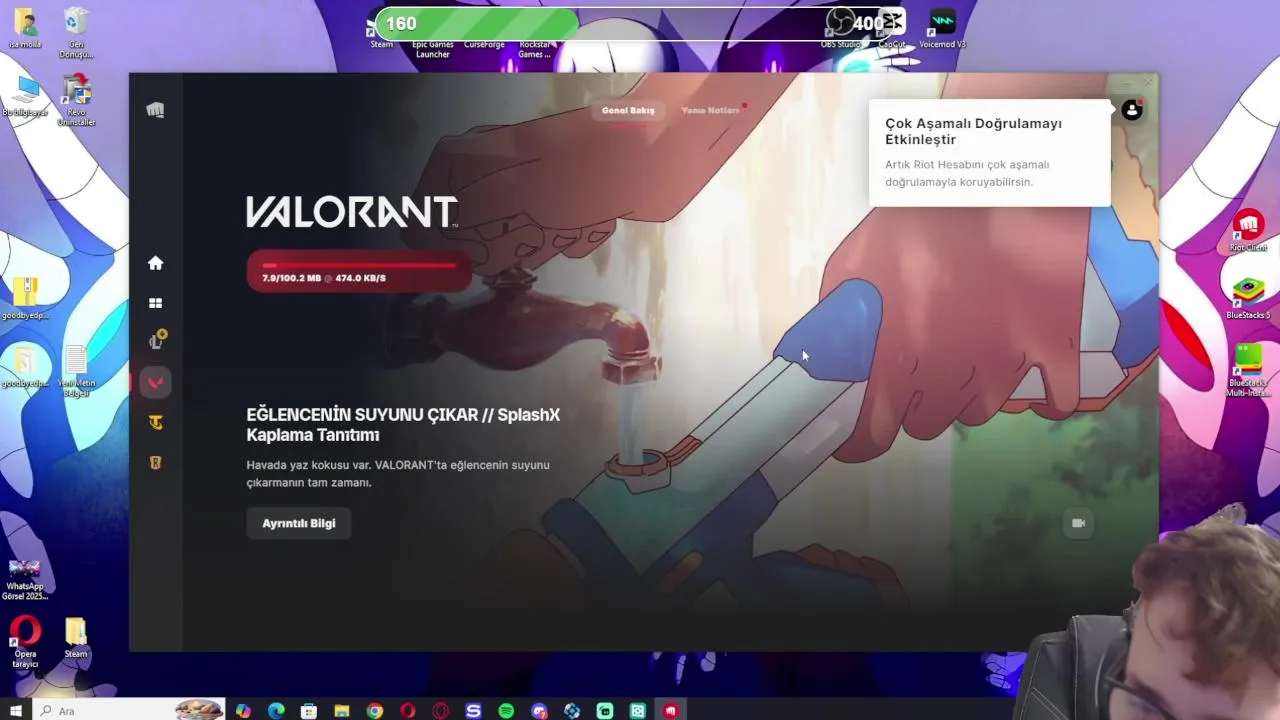Click the Valorant download progress bar
Viewport: 1280px width, 720px height.
pyautogui.click(x=359, y=273)
